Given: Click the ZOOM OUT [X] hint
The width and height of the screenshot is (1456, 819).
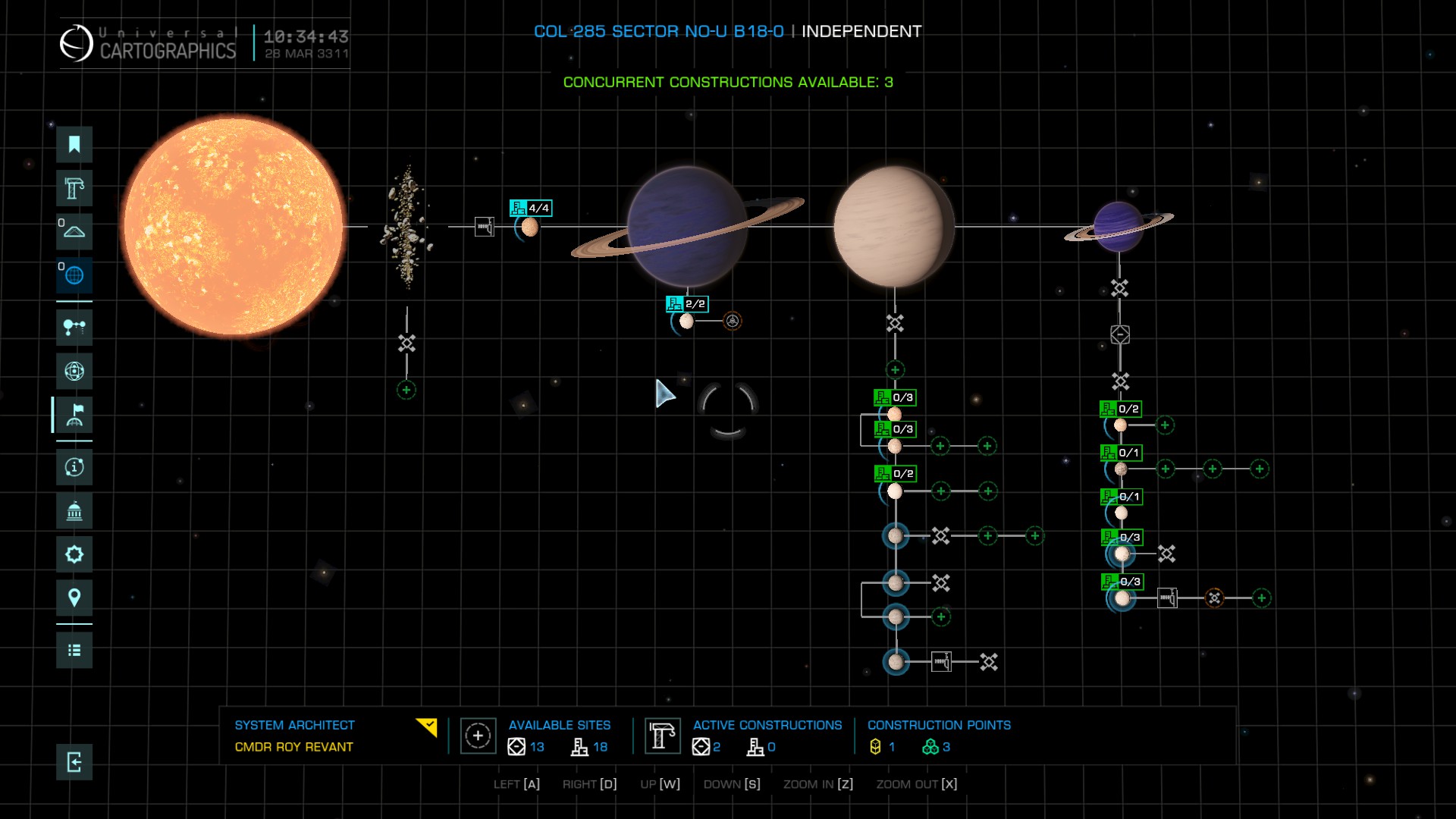Looking at the screenshot, I should tap(916, 784).
